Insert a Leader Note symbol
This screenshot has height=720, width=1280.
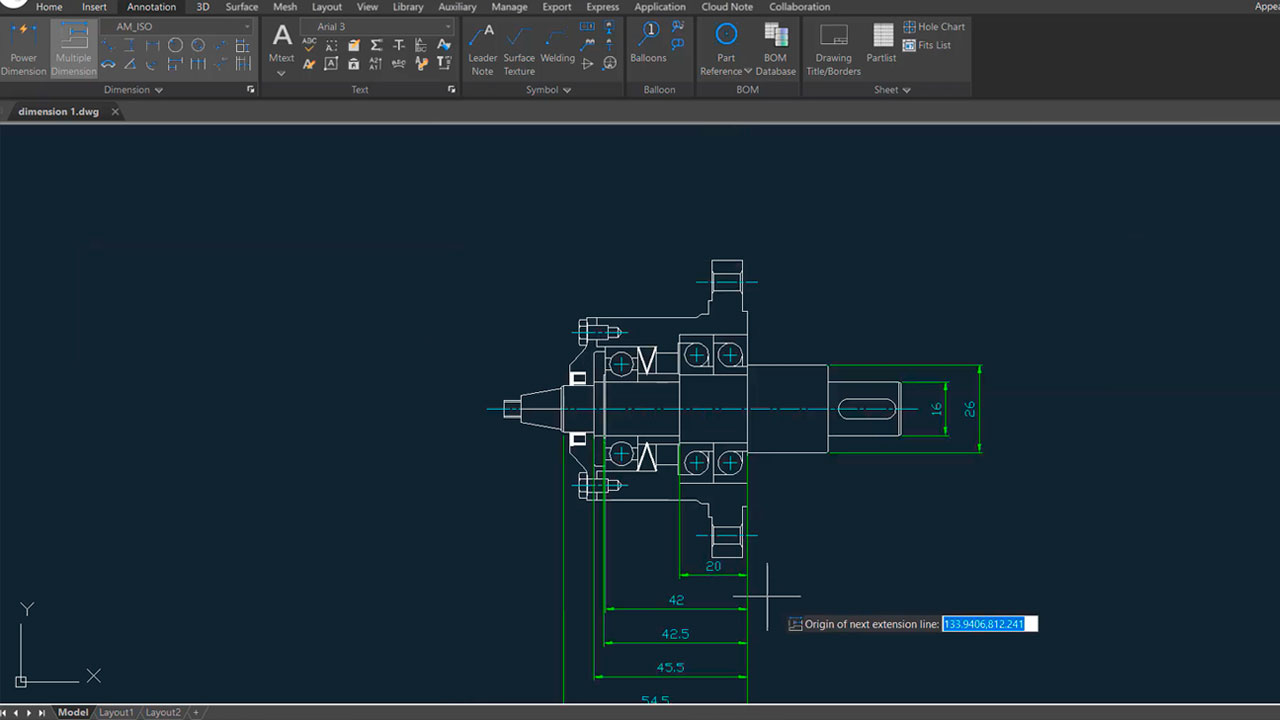(x=482, y=49)
